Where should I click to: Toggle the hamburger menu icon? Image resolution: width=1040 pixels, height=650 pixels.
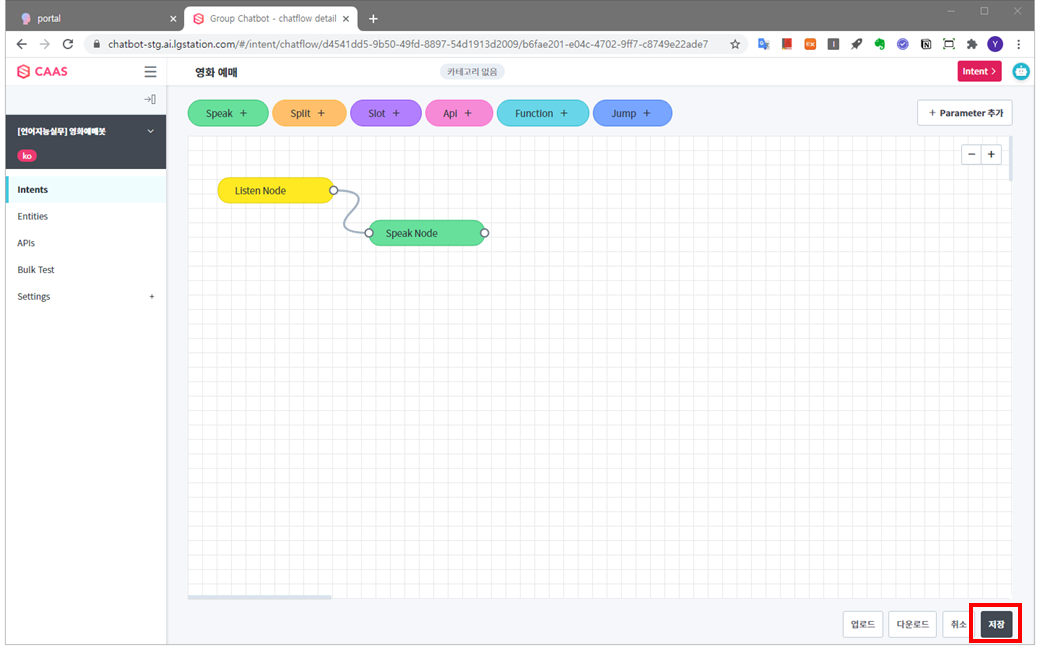pyautogui.click(x=150, y=72)
